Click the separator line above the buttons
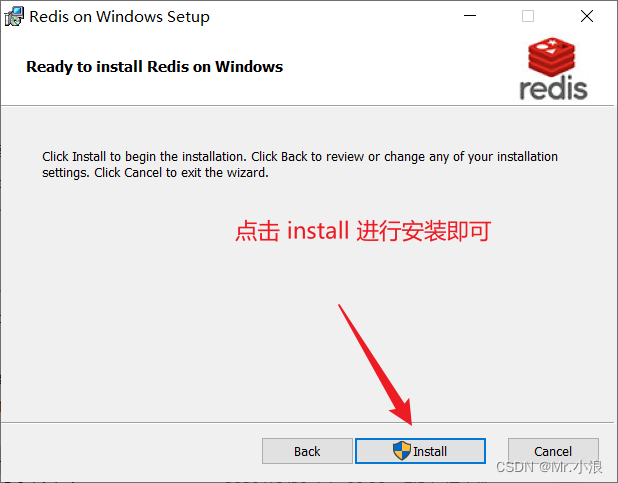The width and height of the screenshot is (618, 483). (x=307, y=423)
